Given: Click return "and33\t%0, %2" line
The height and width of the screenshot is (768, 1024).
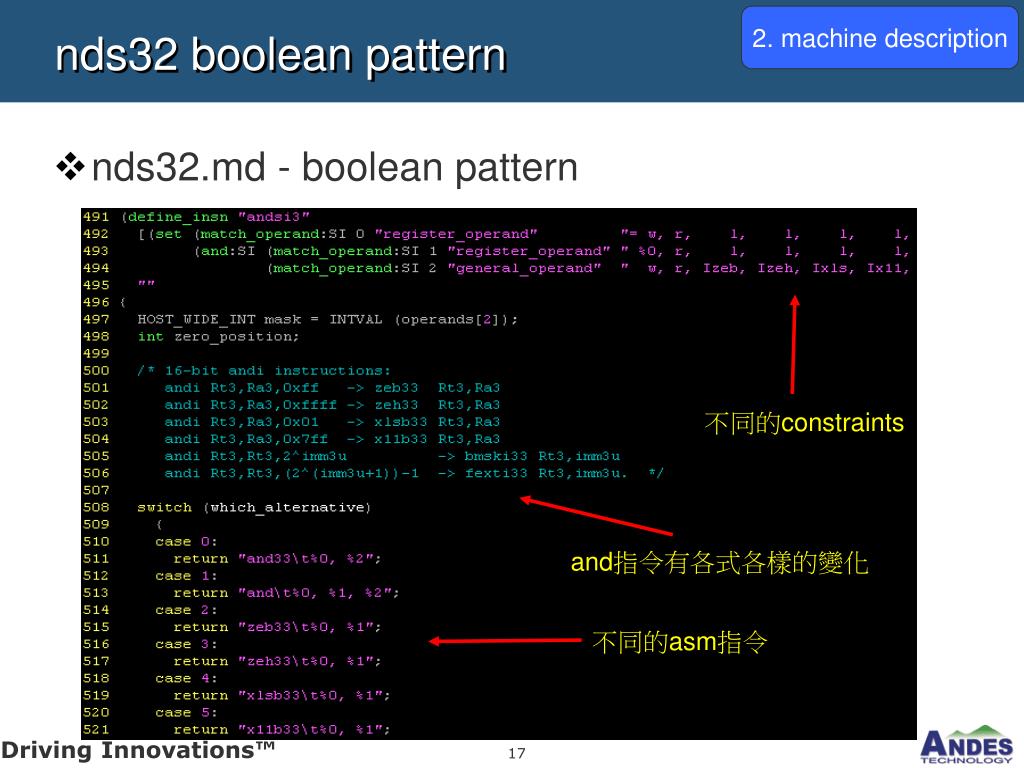Looking at the screenshot, I should 278,558.
